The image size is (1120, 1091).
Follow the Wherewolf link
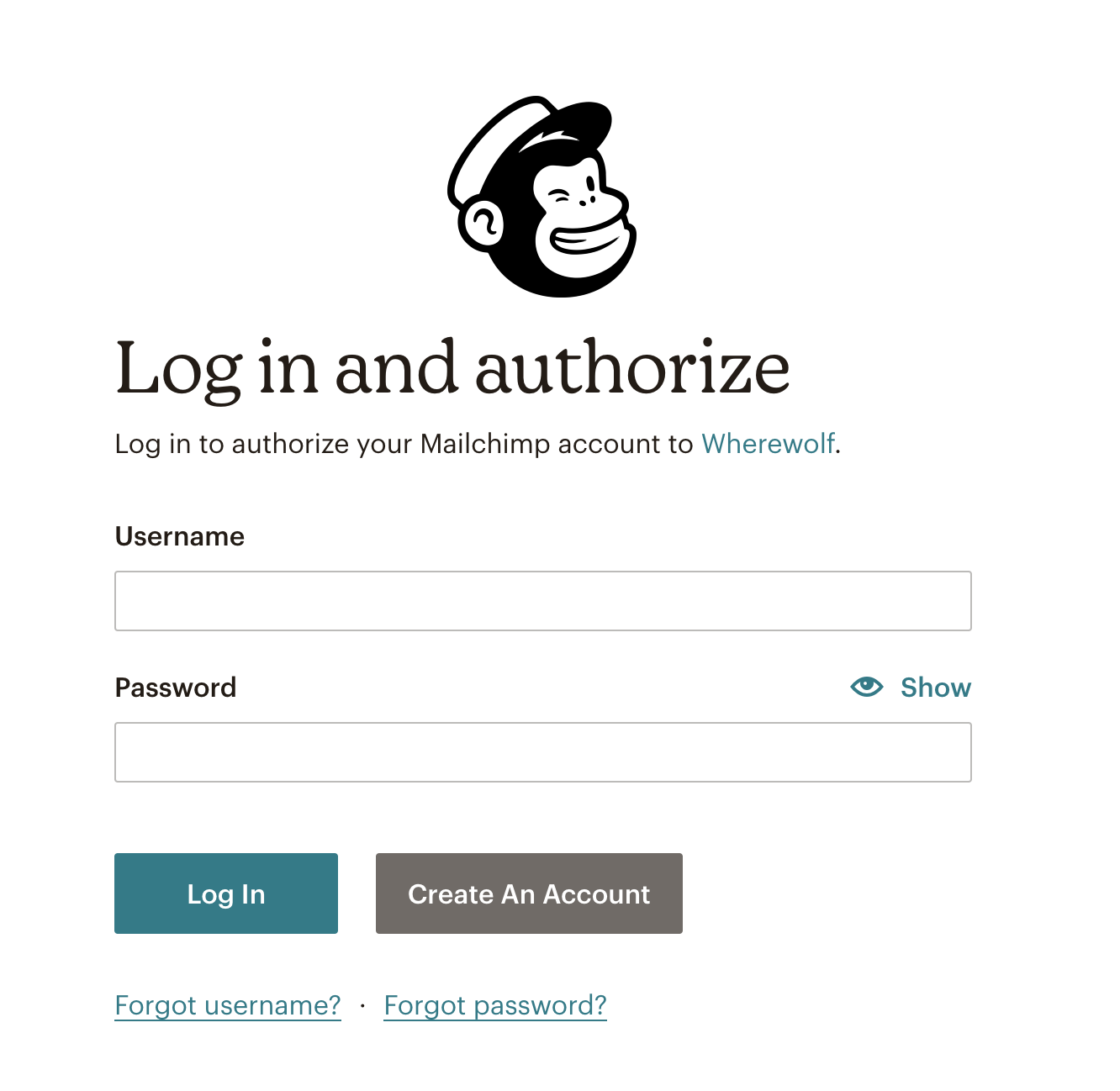click(x=769, y=444)
